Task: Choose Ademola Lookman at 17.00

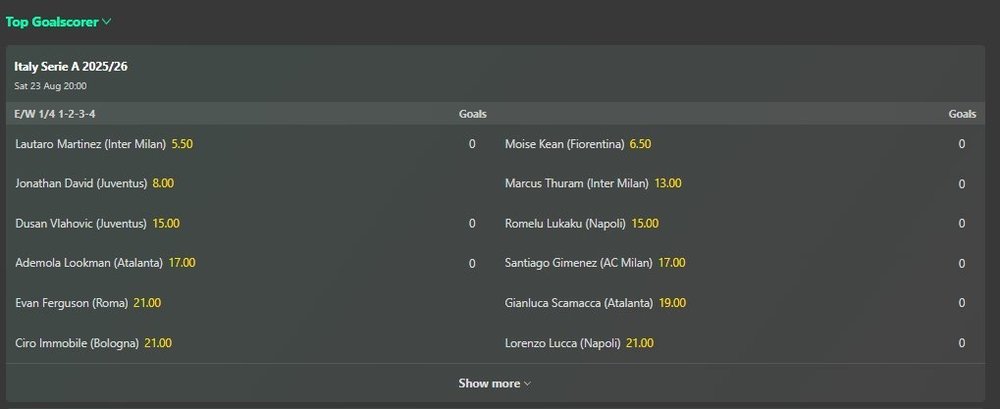Action: click(182, 263)
